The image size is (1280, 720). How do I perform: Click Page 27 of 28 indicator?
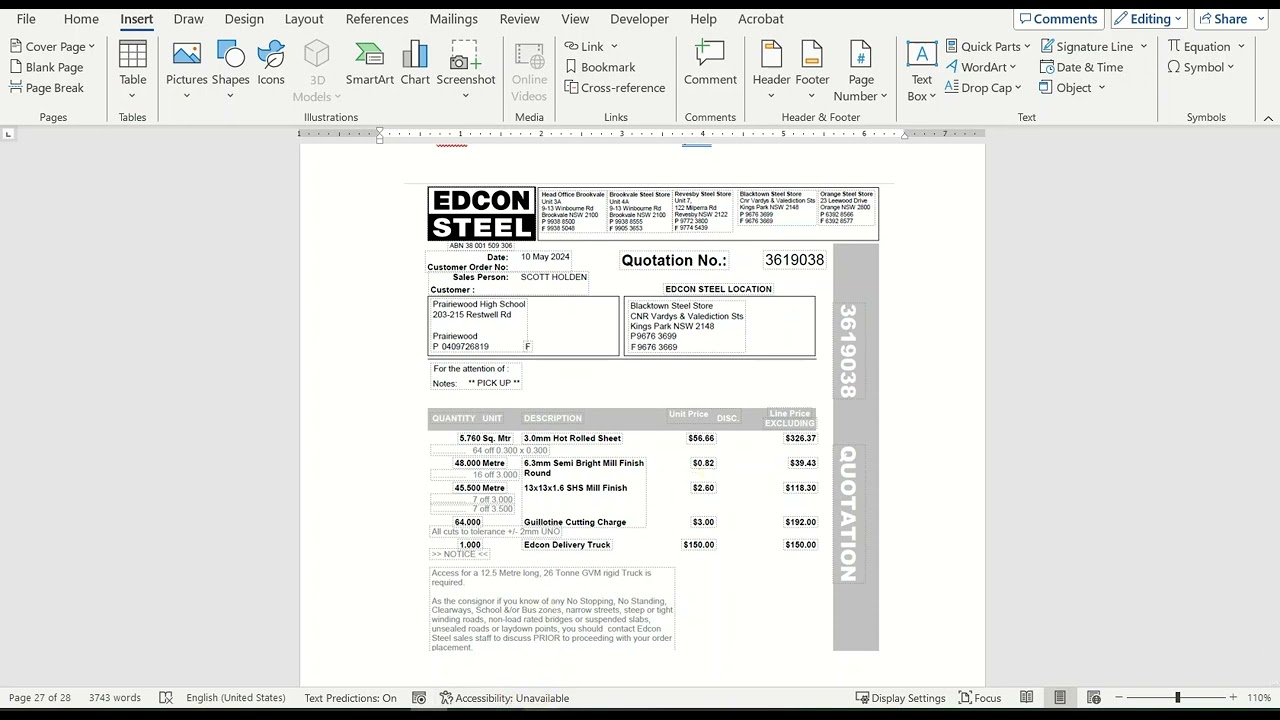point(40,698)
